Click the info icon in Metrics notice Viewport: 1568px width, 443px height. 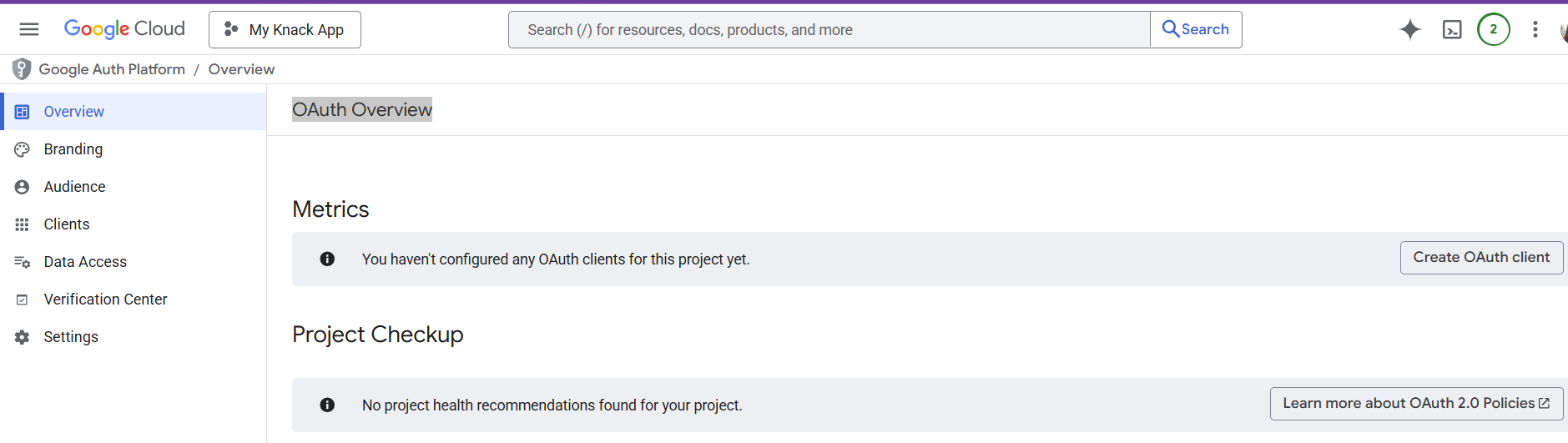(327, 259)
